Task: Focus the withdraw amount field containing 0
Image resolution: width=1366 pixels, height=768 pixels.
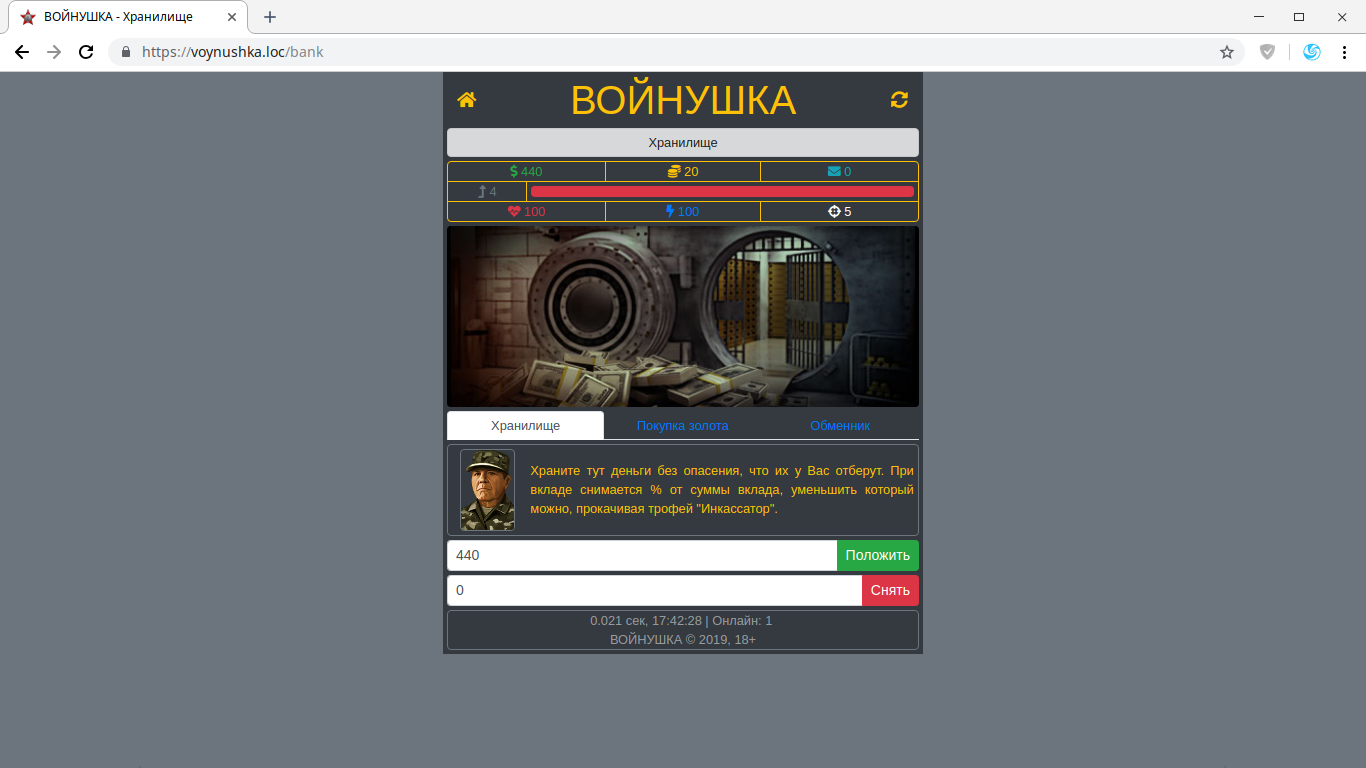Action: click(654, 591)
